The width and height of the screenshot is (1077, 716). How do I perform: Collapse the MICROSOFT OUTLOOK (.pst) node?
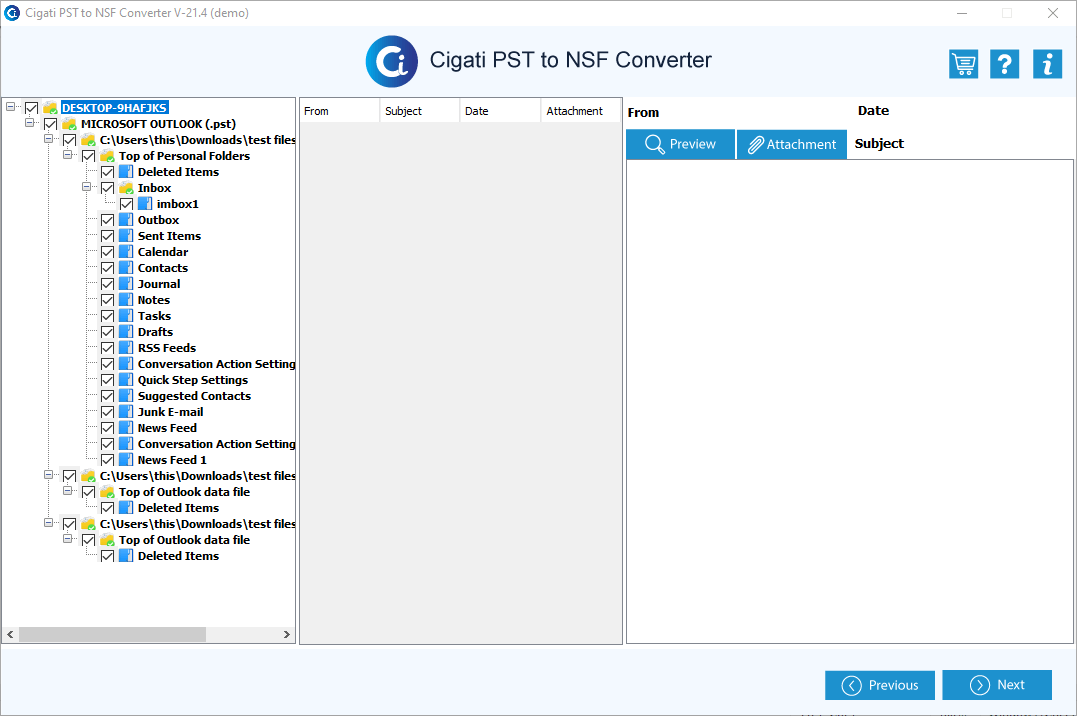click(x=30, y=122)
